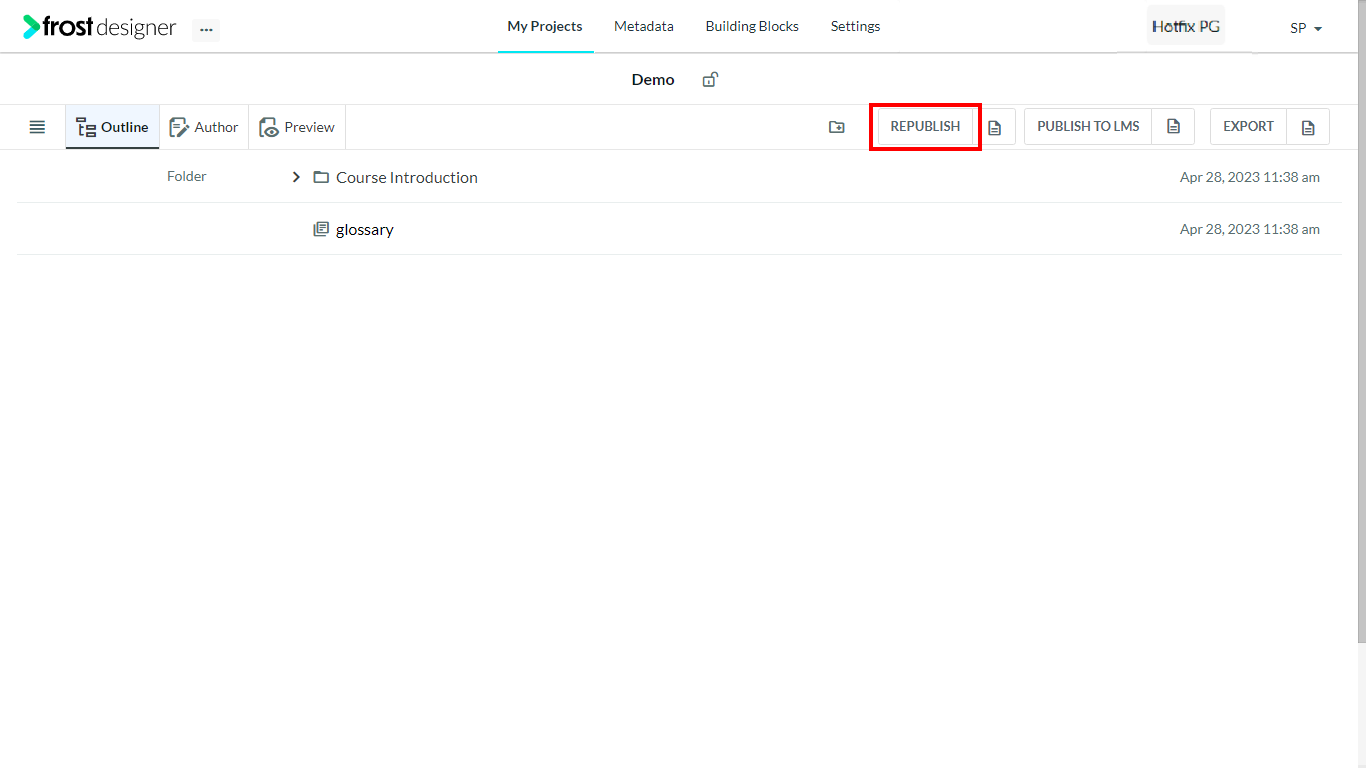Select the glossary row name
The image size is (1366, 768).
coord(365,229)
